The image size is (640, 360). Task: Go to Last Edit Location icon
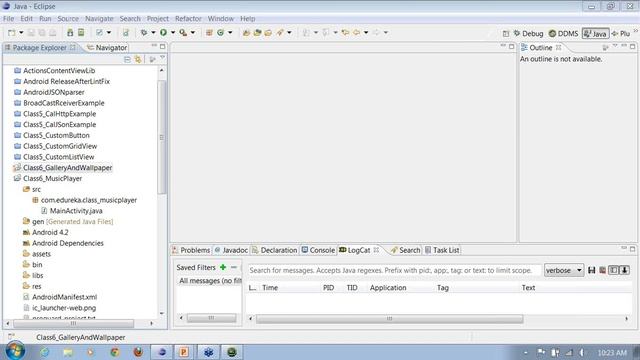(x=345, y=33)
